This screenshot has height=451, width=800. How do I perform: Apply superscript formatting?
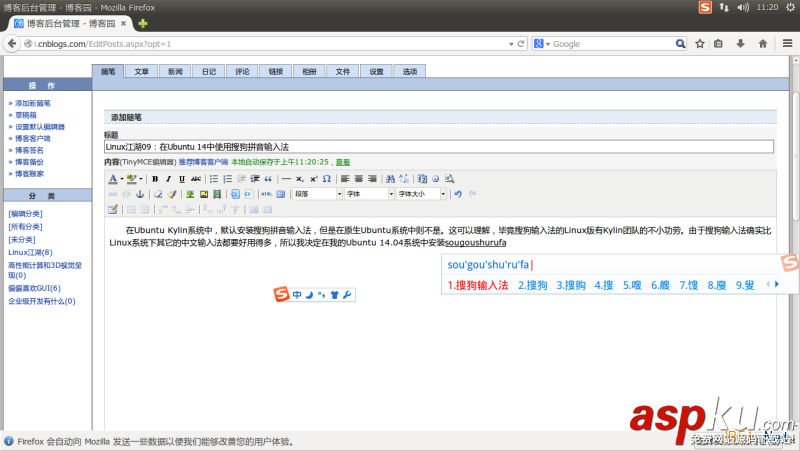tap(314, 179)
